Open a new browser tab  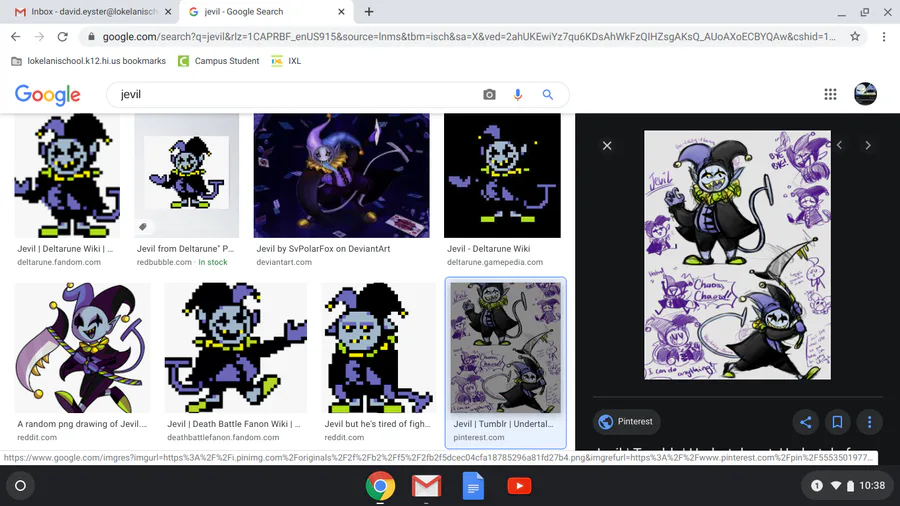tap(368, 11)
